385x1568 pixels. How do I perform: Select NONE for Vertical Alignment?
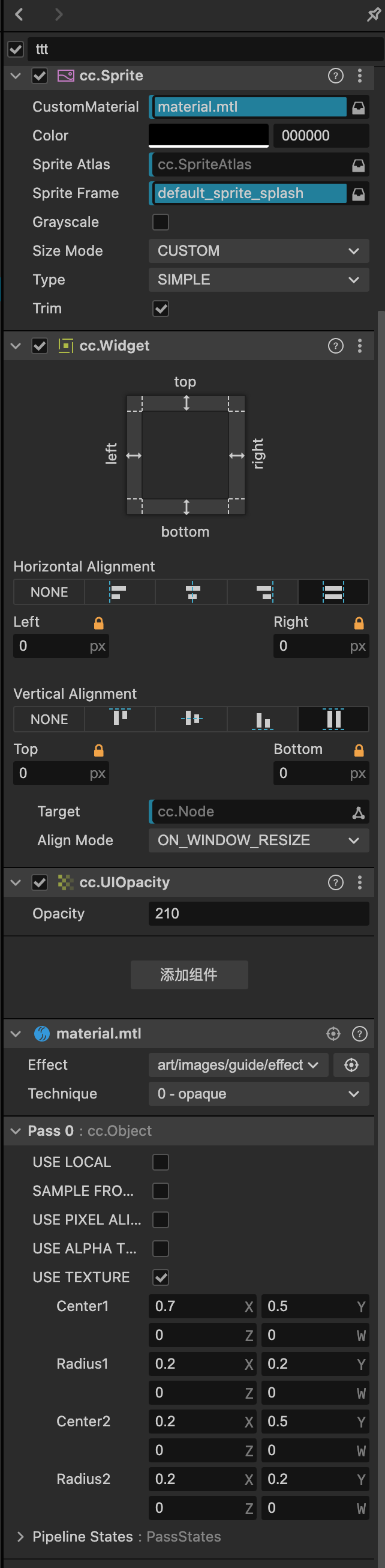(x=49, y=719)
